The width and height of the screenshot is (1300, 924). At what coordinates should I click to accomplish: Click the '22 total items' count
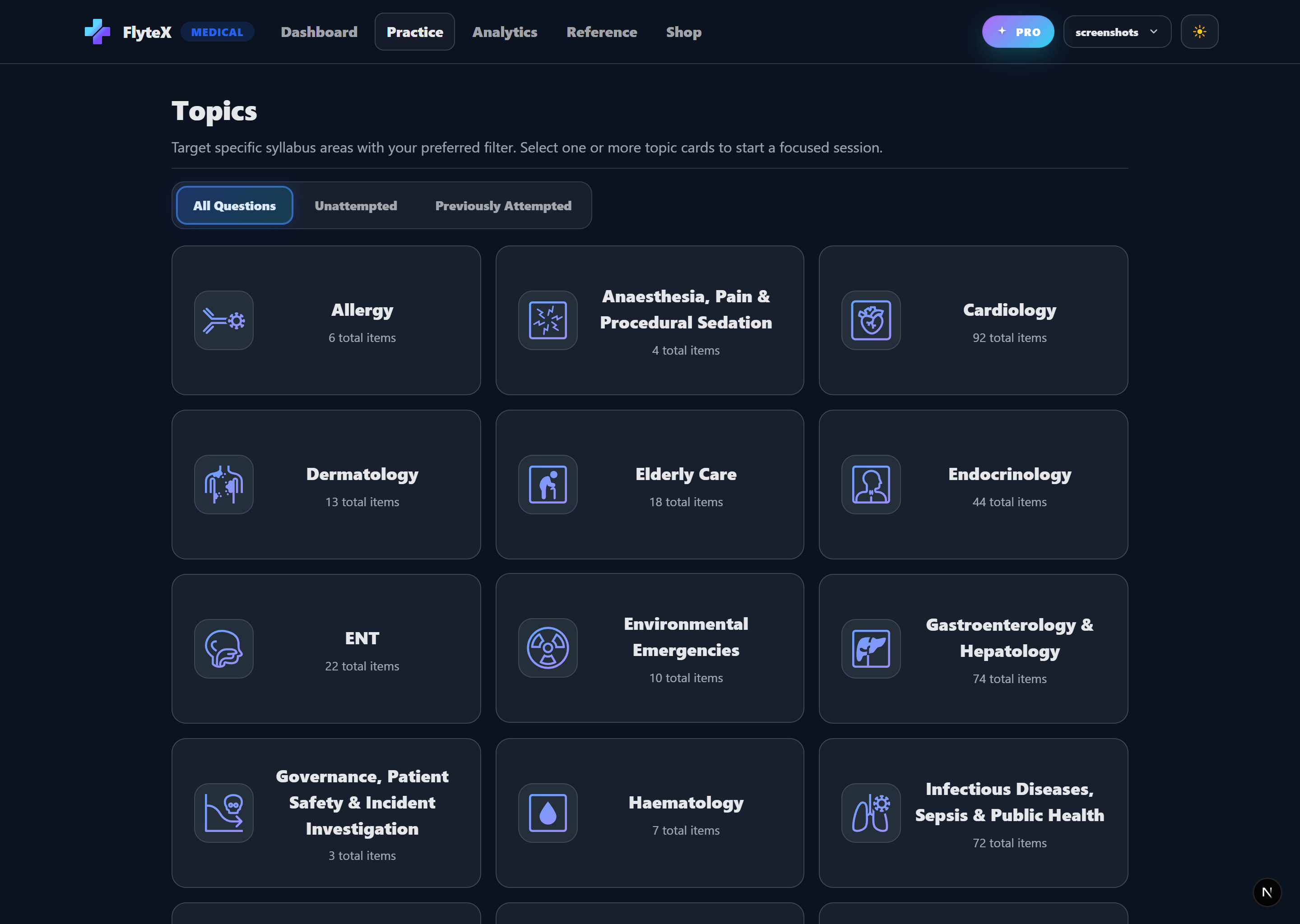click(362, 666)
